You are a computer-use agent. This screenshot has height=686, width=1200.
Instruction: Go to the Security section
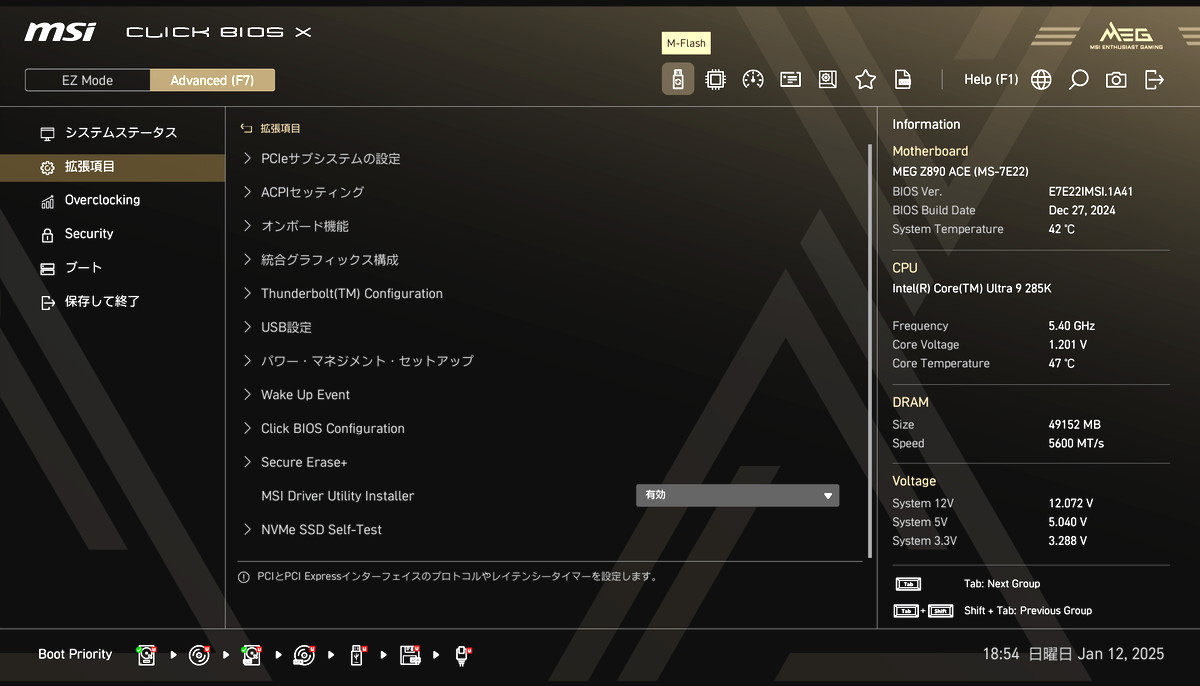112,234
